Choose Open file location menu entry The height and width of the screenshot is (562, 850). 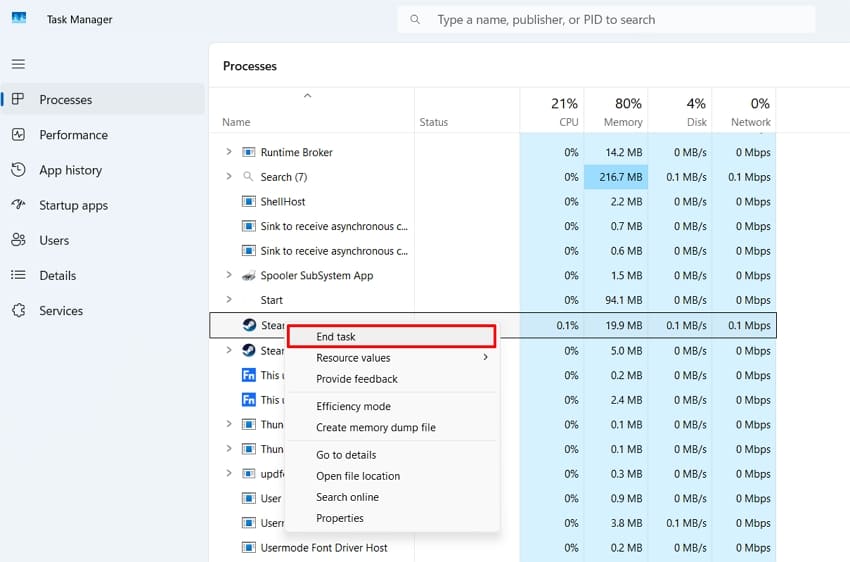[x=391, y=476]
